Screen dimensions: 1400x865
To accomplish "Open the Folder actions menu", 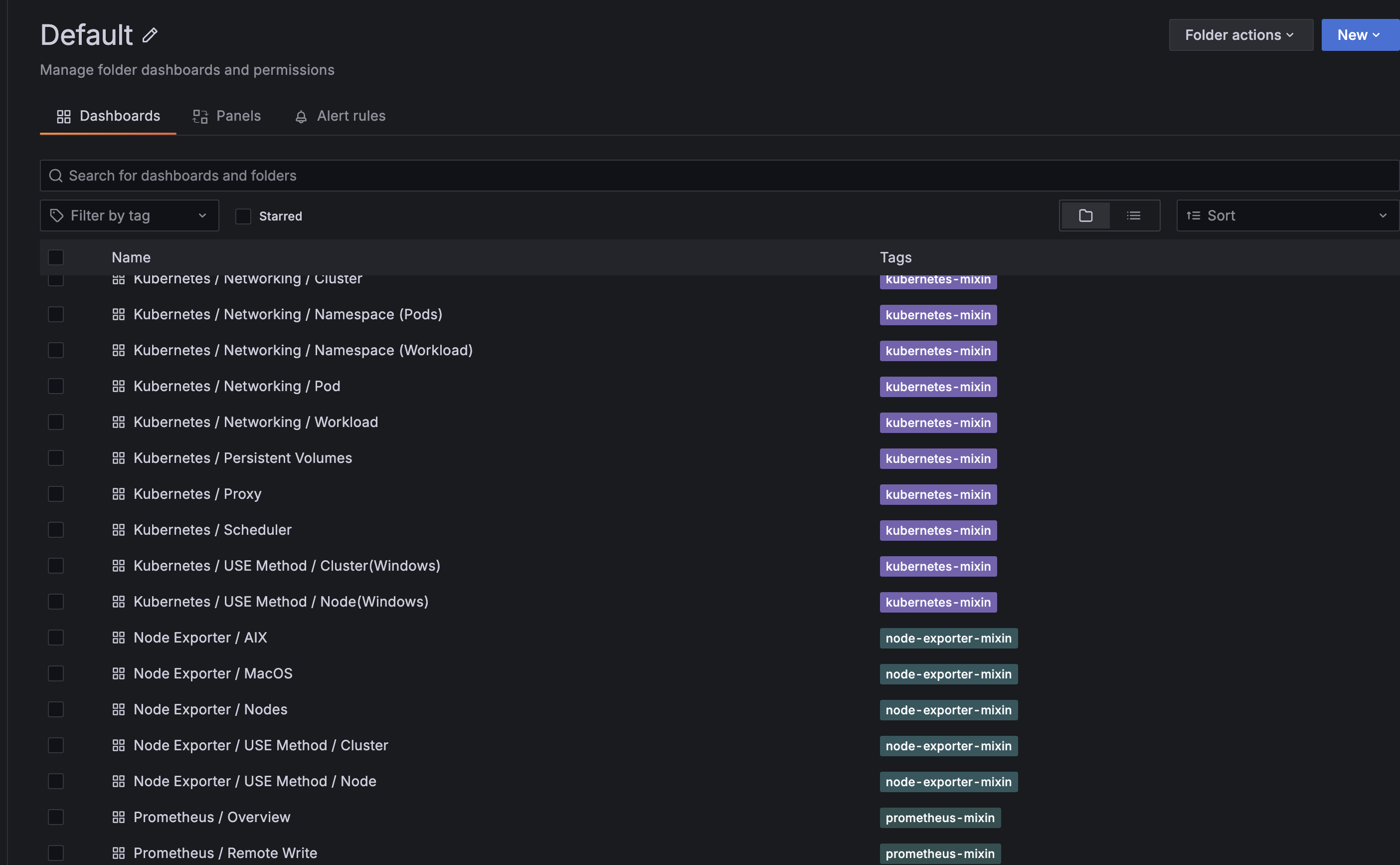I will (1240, 35).
